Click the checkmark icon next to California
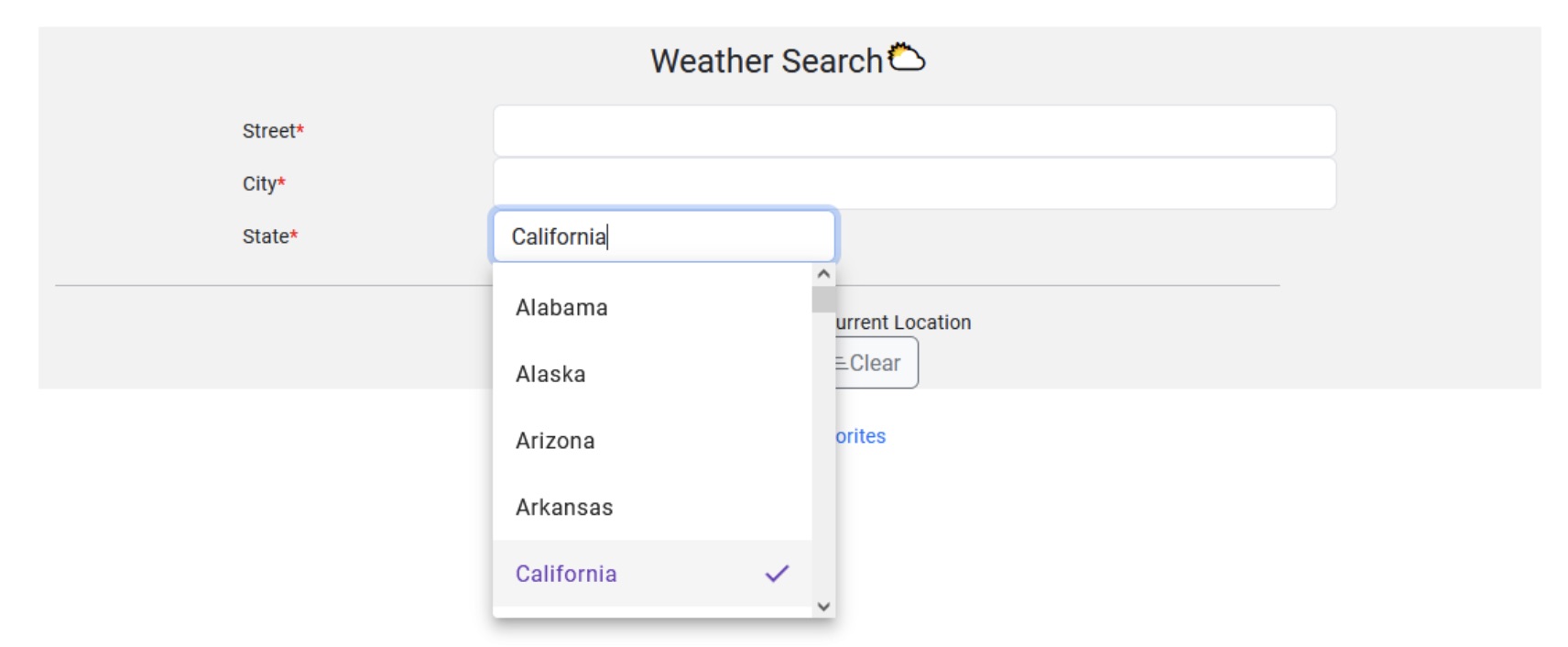 tap(778, 574)
